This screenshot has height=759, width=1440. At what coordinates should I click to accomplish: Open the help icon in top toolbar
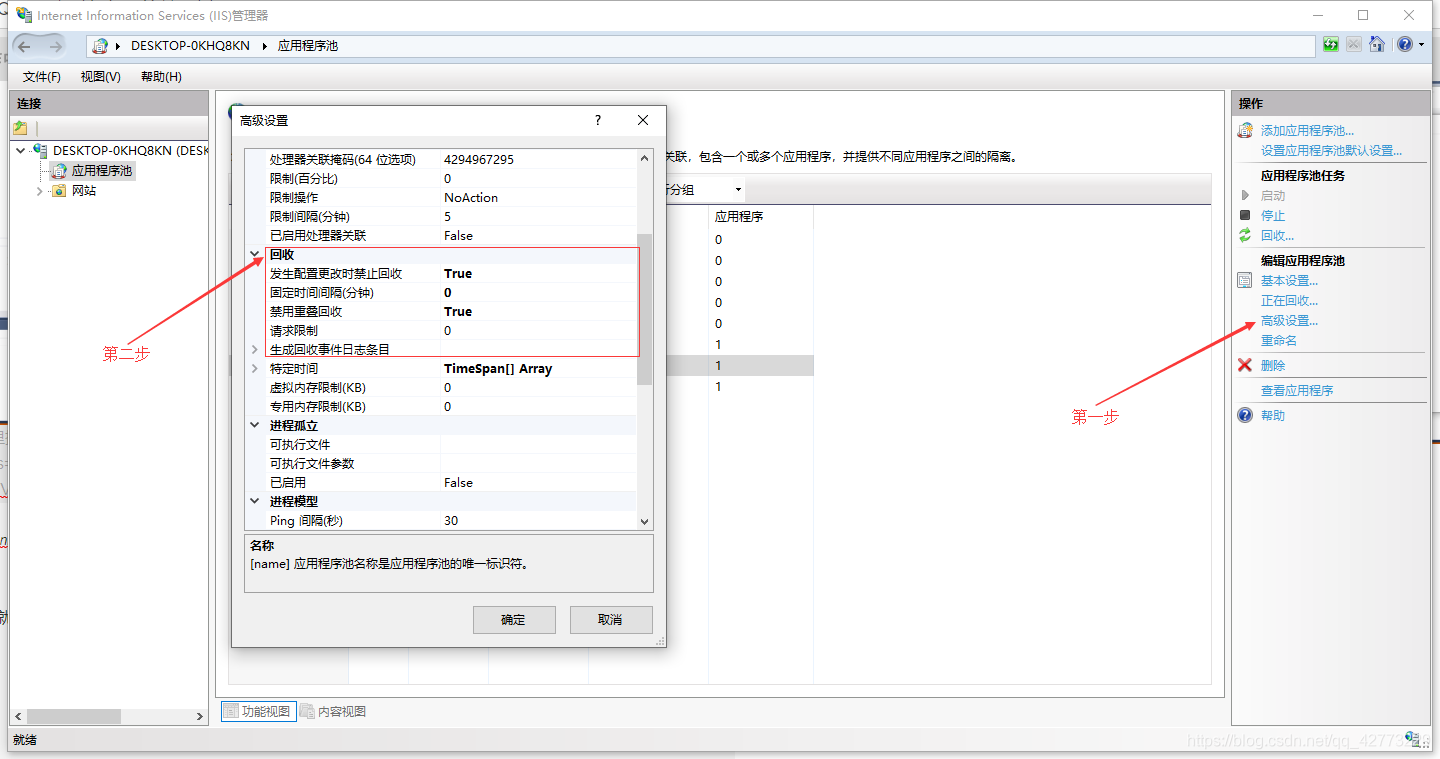[x=1405, y=44]
